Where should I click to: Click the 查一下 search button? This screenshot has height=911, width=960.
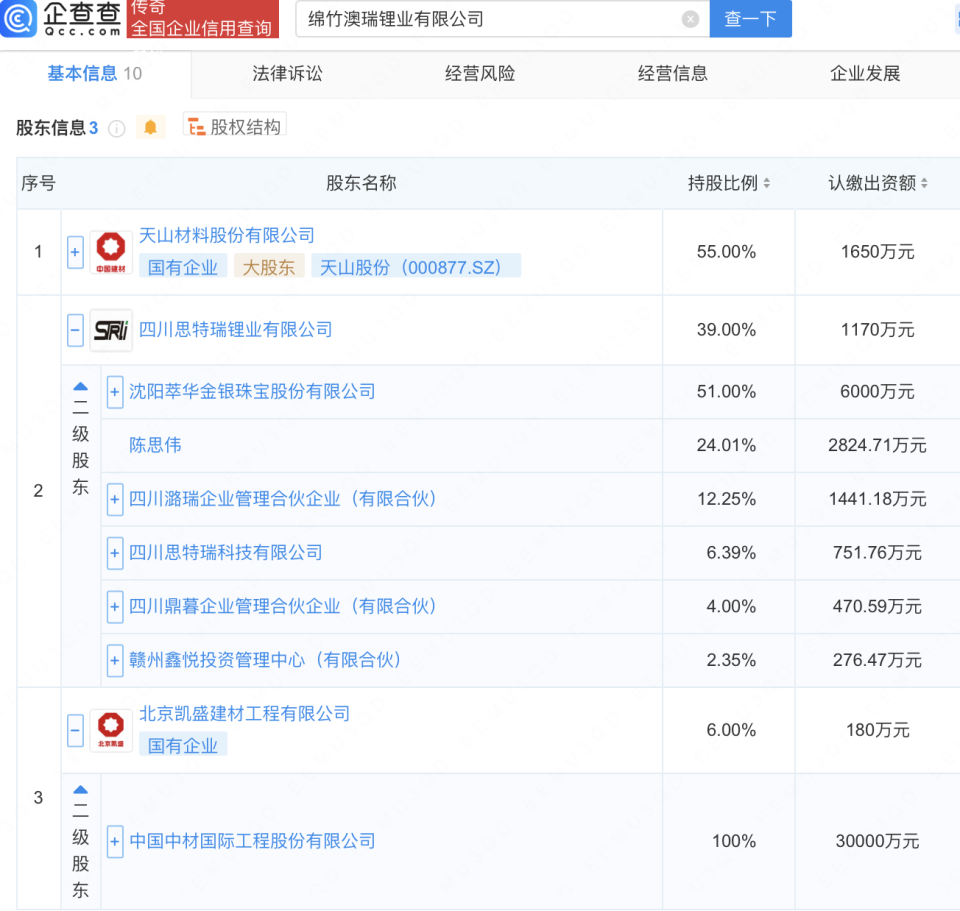pos(750,19)
